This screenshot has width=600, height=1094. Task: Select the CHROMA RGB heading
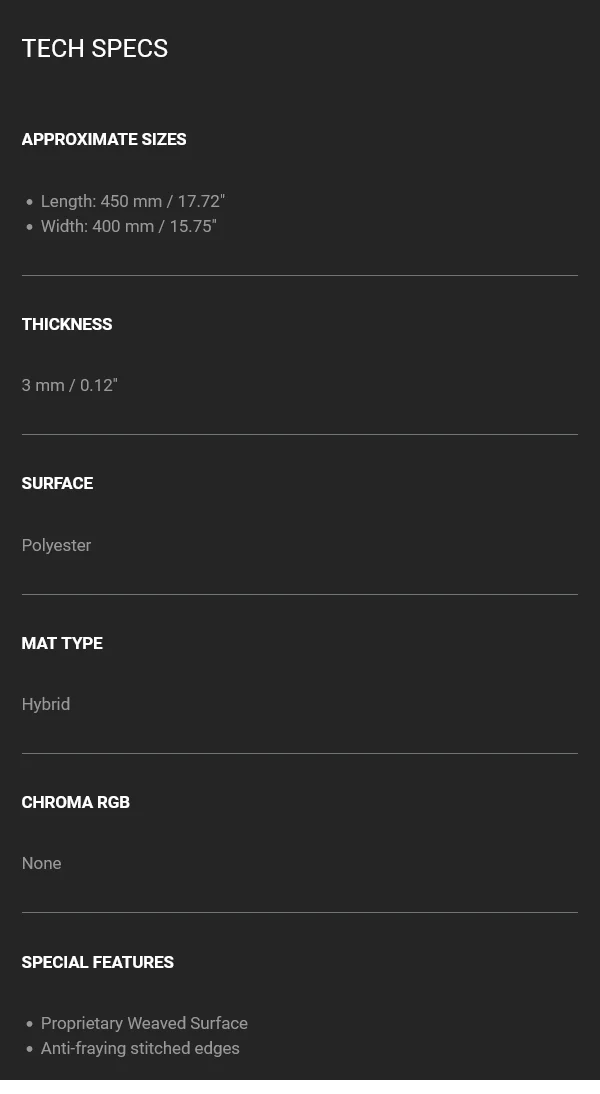[x=76, y=802]
